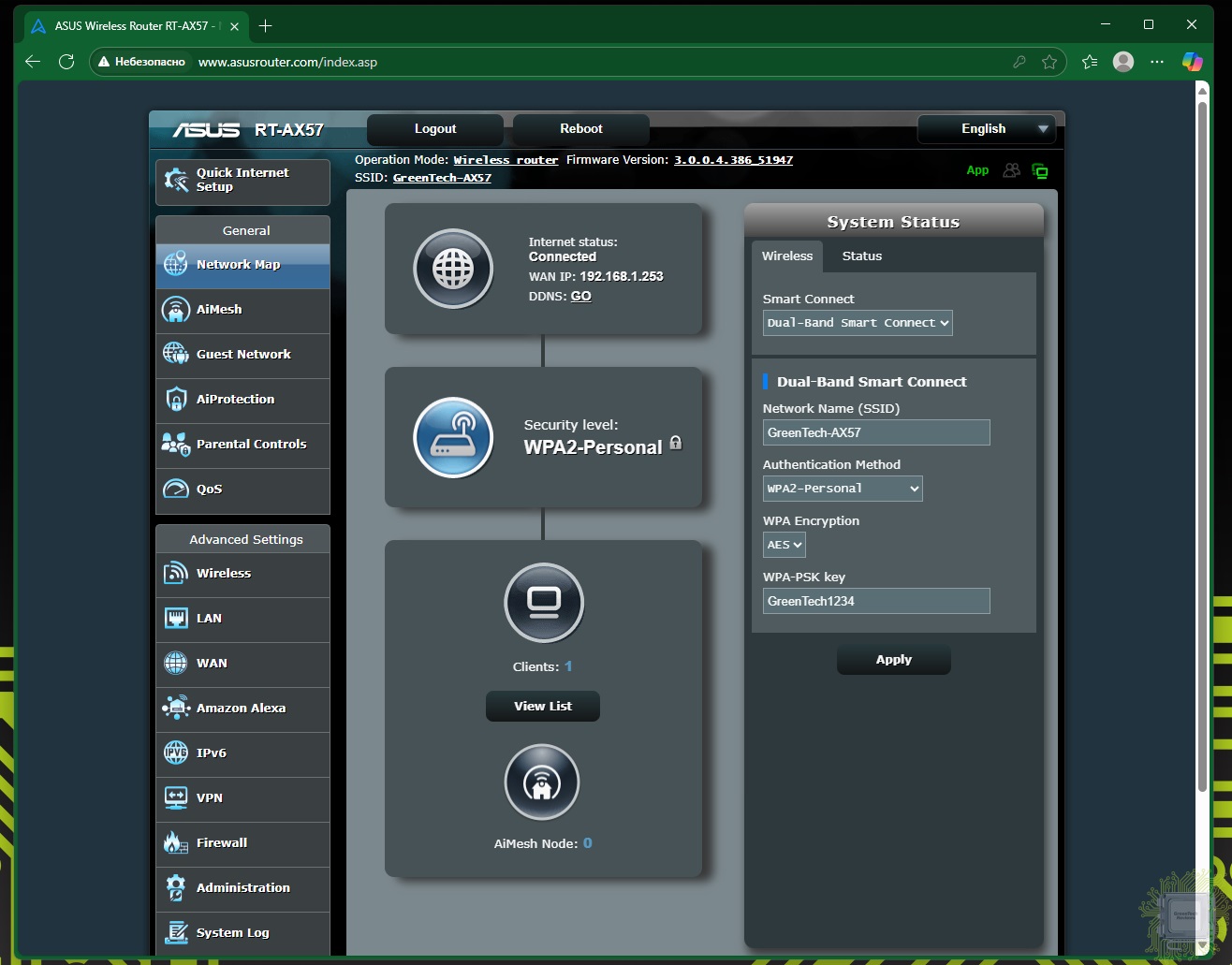This screenshot has height=965, width=1232.
Task: Click the Logout button
Action: tap(435, 129)
